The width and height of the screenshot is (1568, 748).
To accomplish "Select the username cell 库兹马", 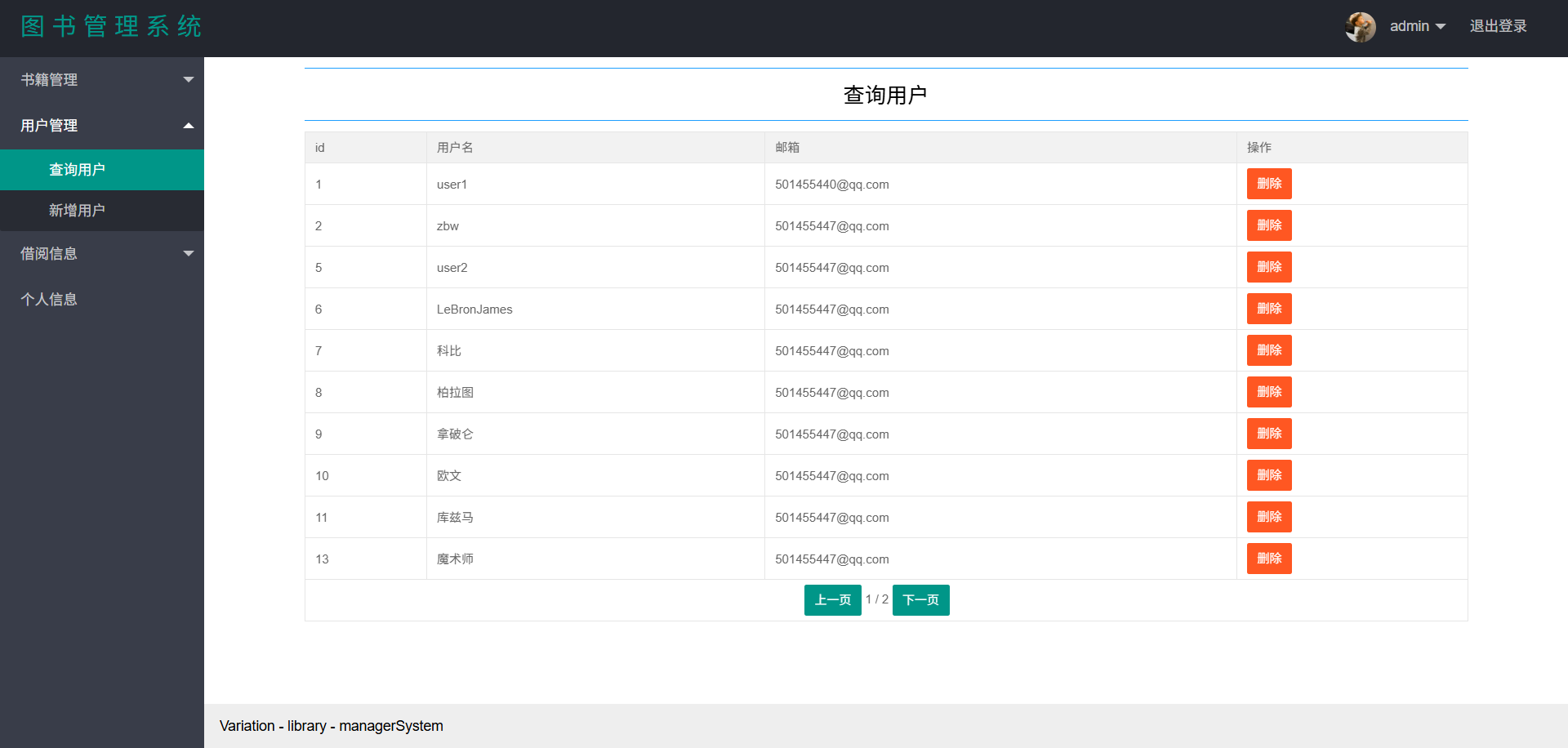I will tap(595, 518).
